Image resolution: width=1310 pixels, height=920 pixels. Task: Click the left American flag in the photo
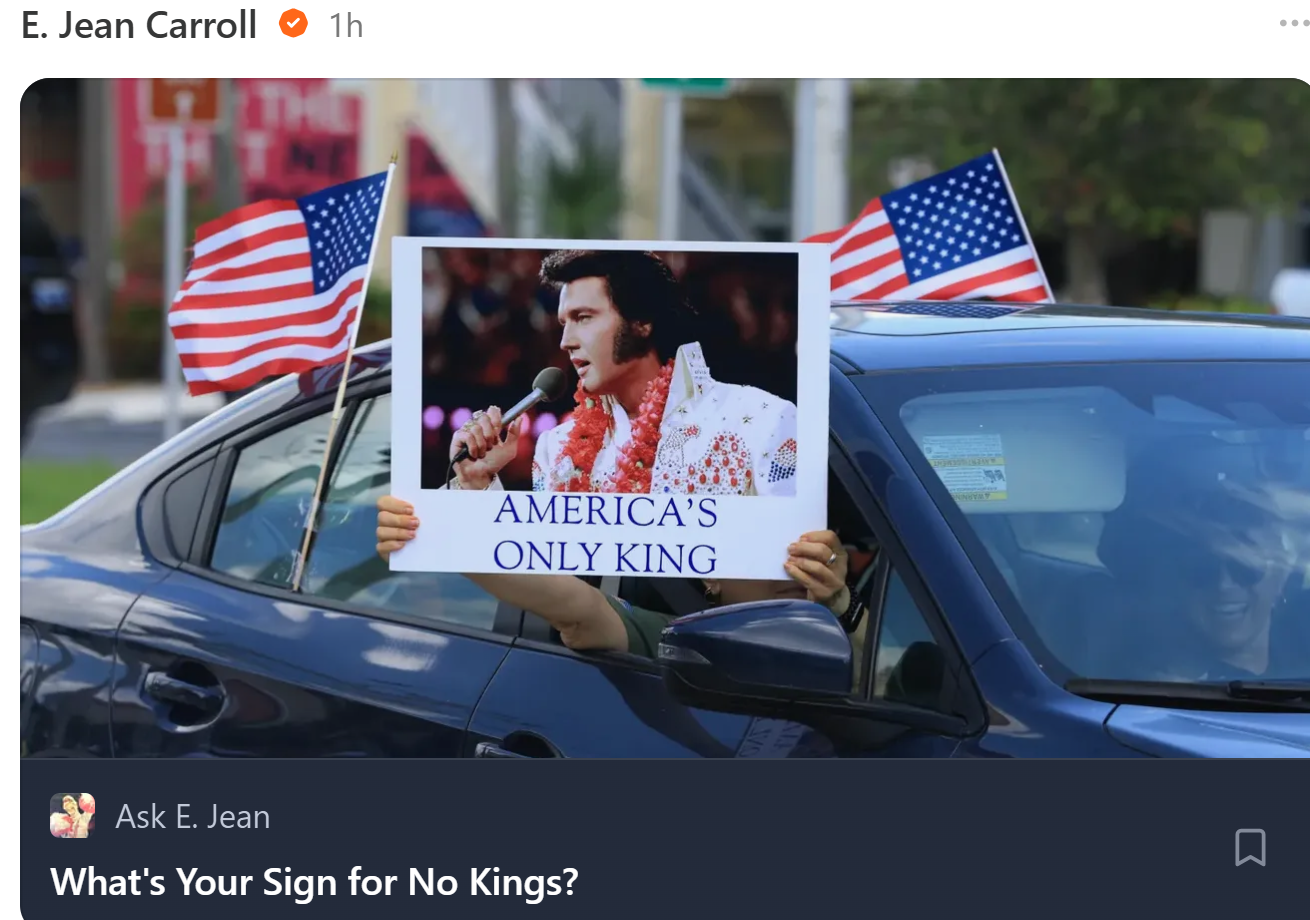(279, 281)
